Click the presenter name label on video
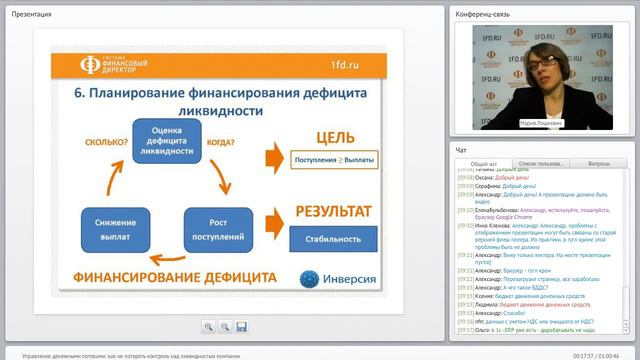Image resolution: width=640 pixels, height=360 pixels. click(x=541, y=123)
